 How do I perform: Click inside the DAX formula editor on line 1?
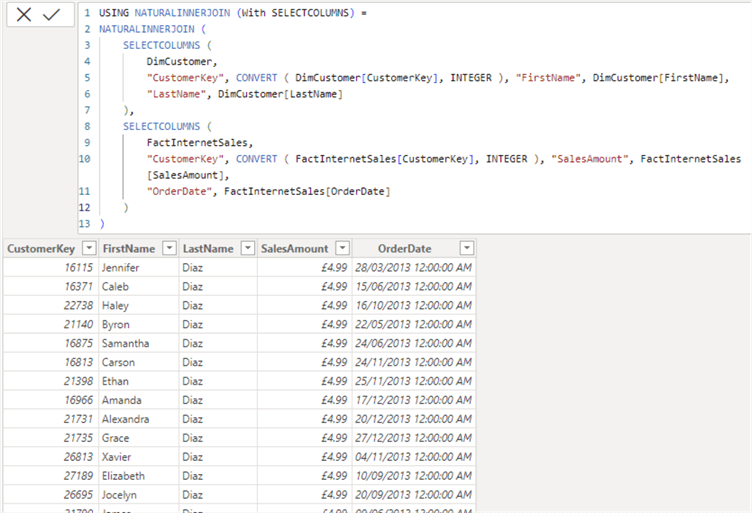click(233, 13)
